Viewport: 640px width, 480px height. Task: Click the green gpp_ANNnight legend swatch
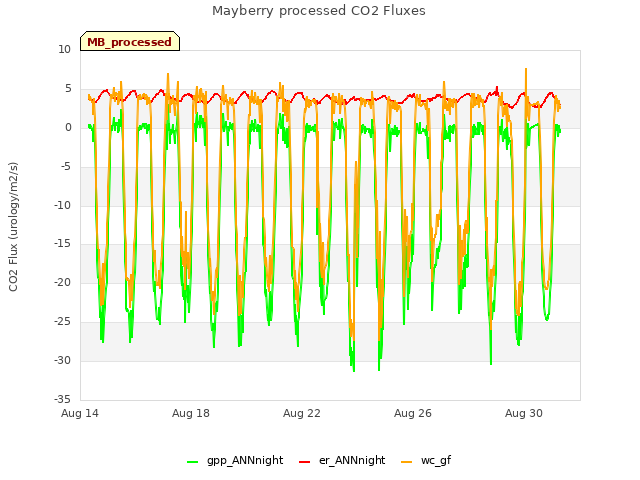192,462
